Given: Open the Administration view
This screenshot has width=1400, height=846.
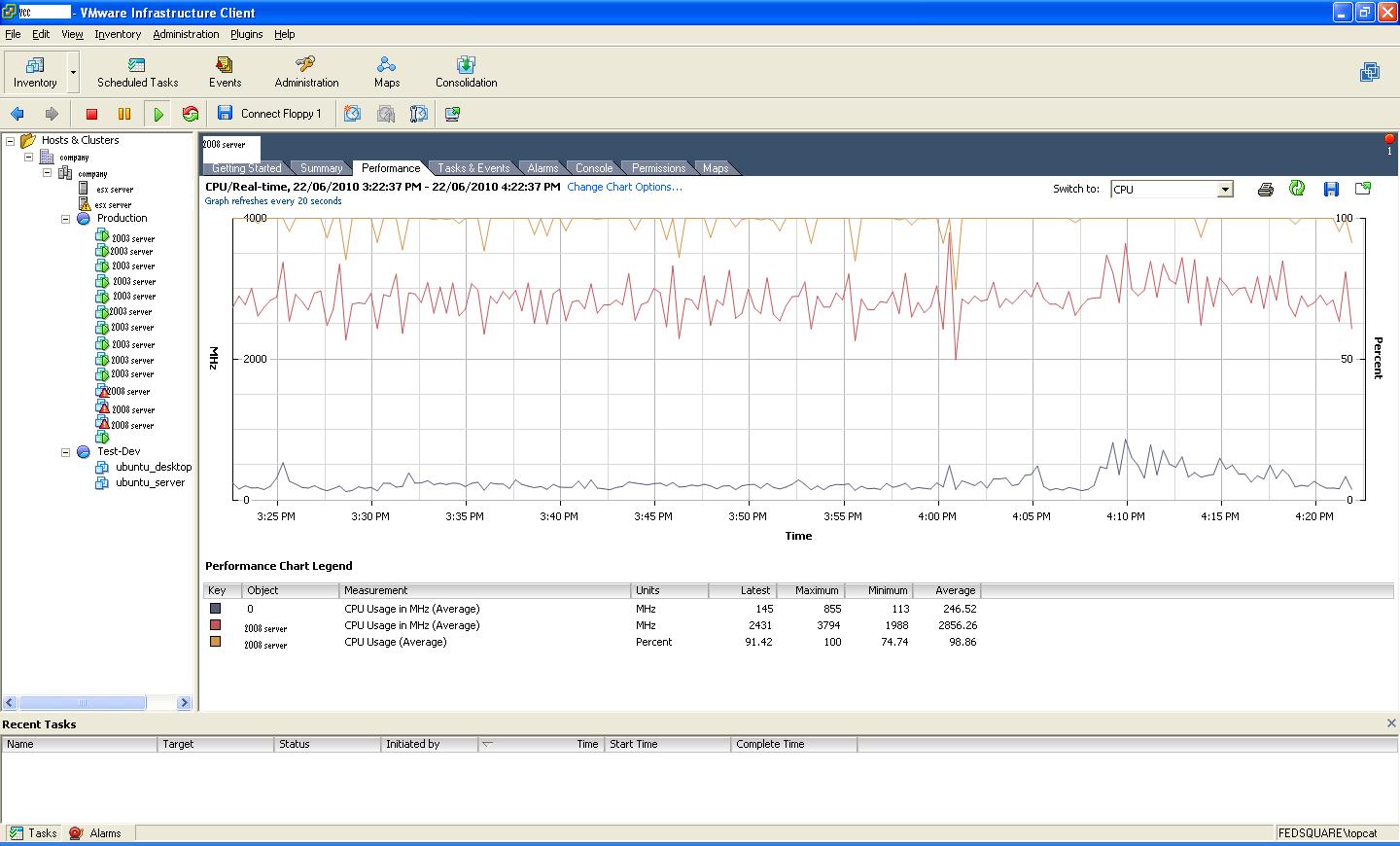Looking at the screenshot, I should (x=306, y=72).
